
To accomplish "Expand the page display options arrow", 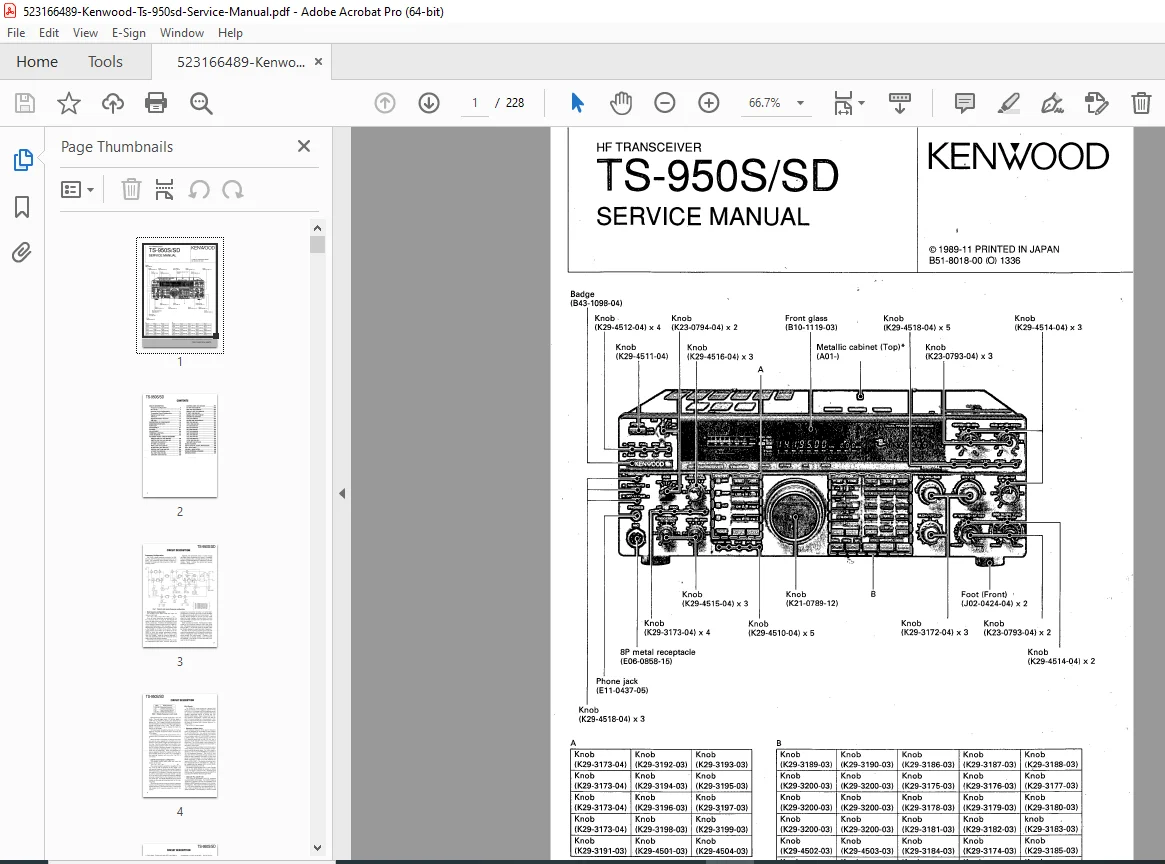I will click(862, 103).
